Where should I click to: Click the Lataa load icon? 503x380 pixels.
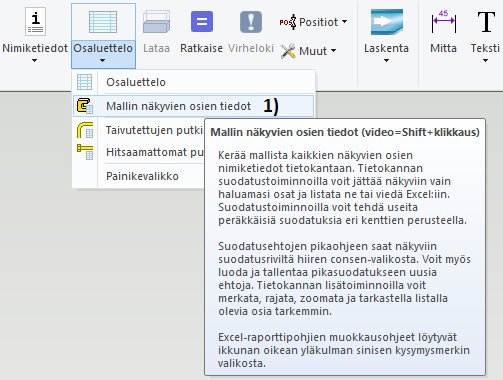(156, 22)
